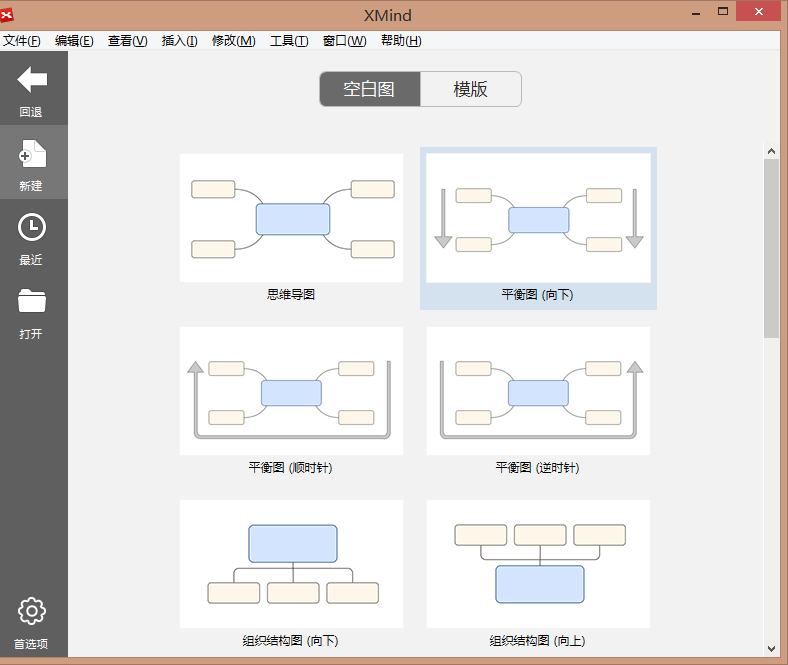The height and width of the screenshot is (665, 788).
Task: Open the 查看(V) menu
Action: point(128,41)
